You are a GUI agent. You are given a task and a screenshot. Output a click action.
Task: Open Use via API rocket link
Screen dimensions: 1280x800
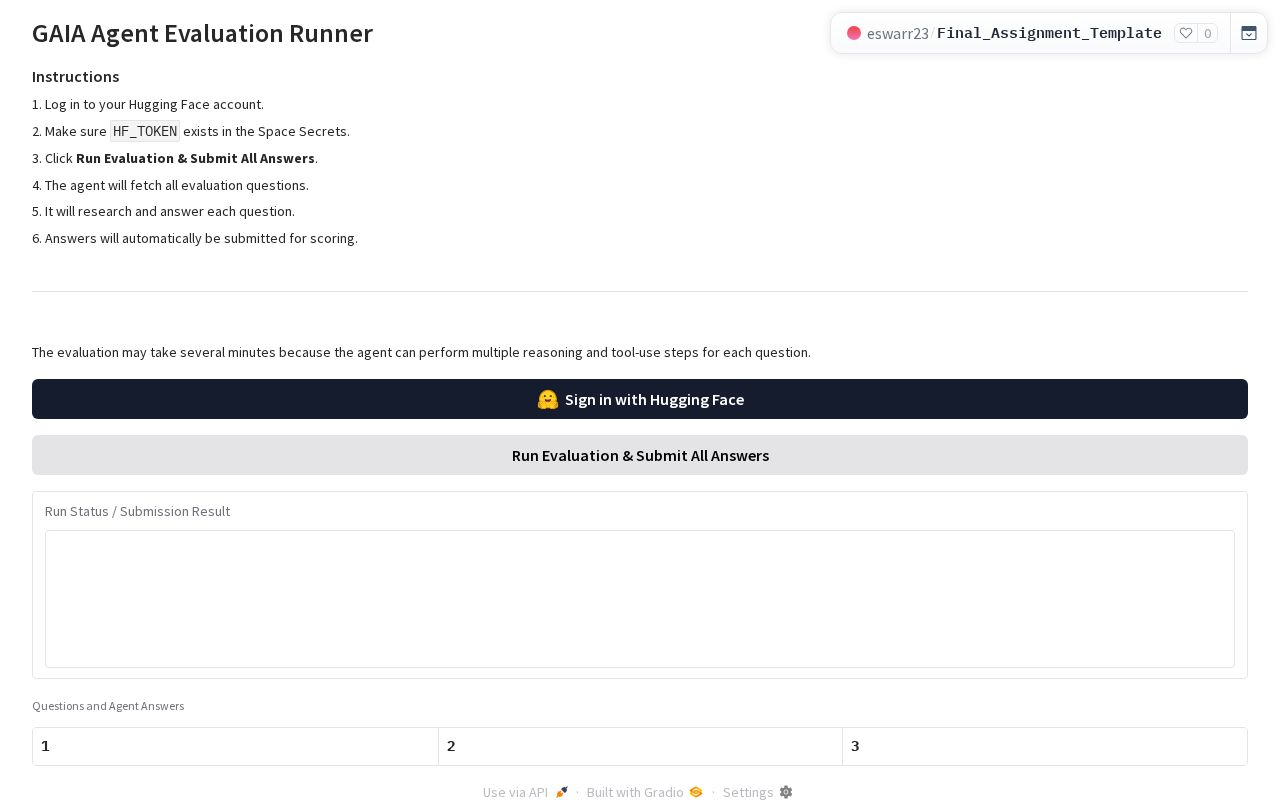click(525, 792)
